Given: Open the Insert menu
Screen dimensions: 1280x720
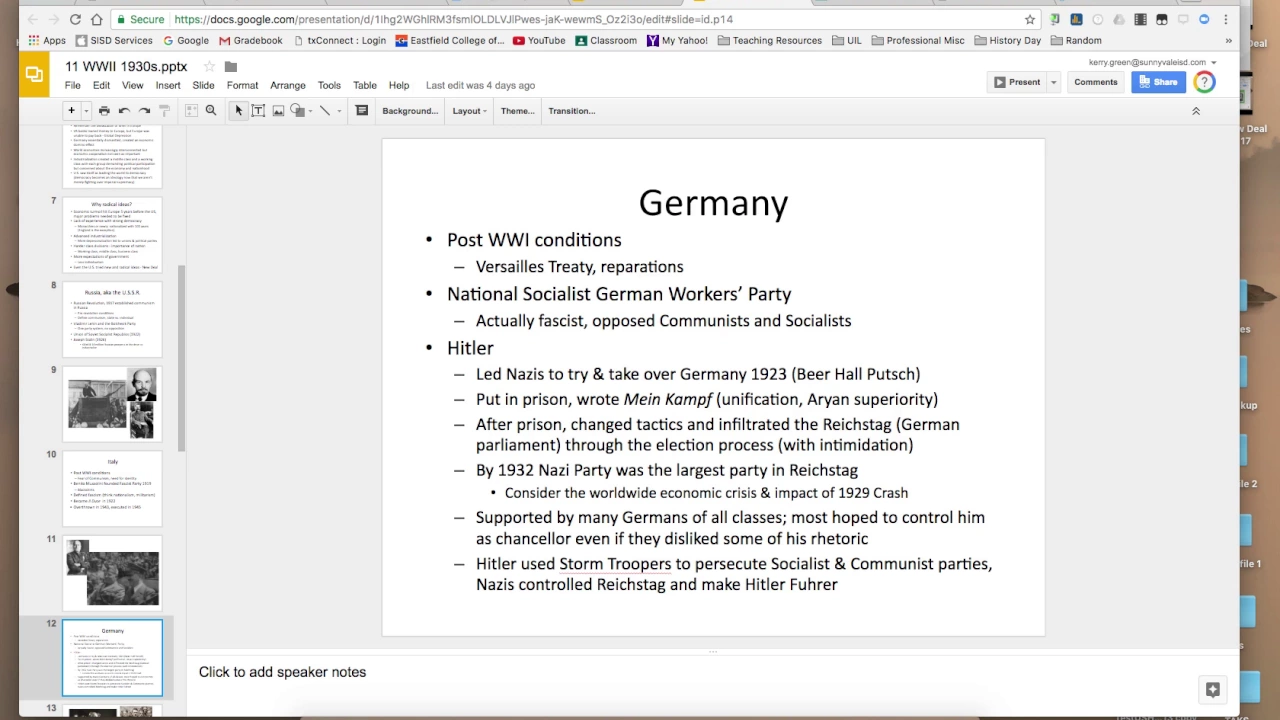Looking at the screenshot, I should (168, 86).
